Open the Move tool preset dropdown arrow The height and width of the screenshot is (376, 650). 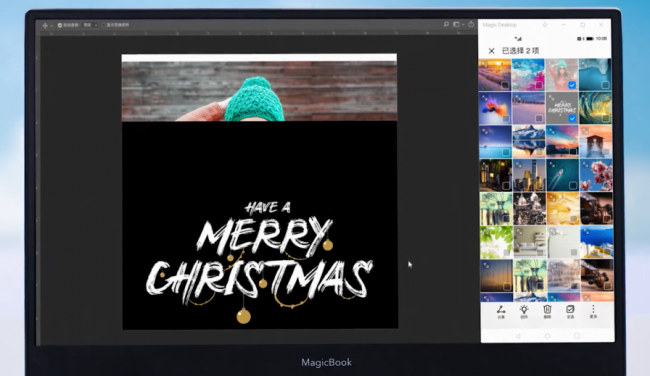51,26
